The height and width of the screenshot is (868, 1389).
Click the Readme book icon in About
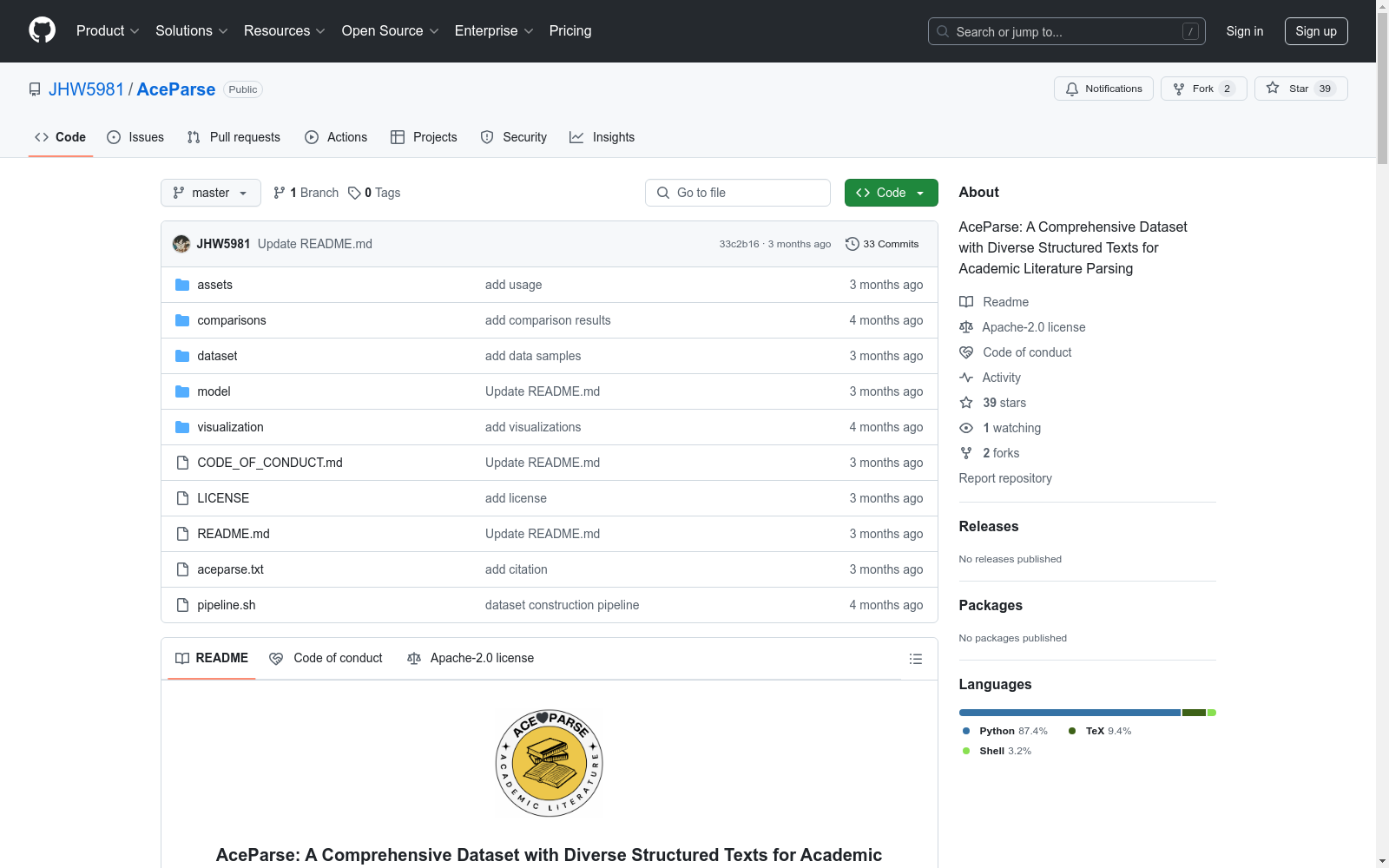966,302
